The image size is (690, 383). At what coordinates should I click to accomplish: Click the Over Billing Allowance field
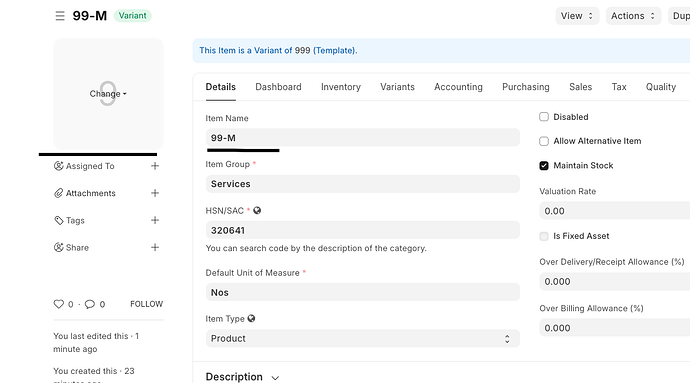(614, 328)
